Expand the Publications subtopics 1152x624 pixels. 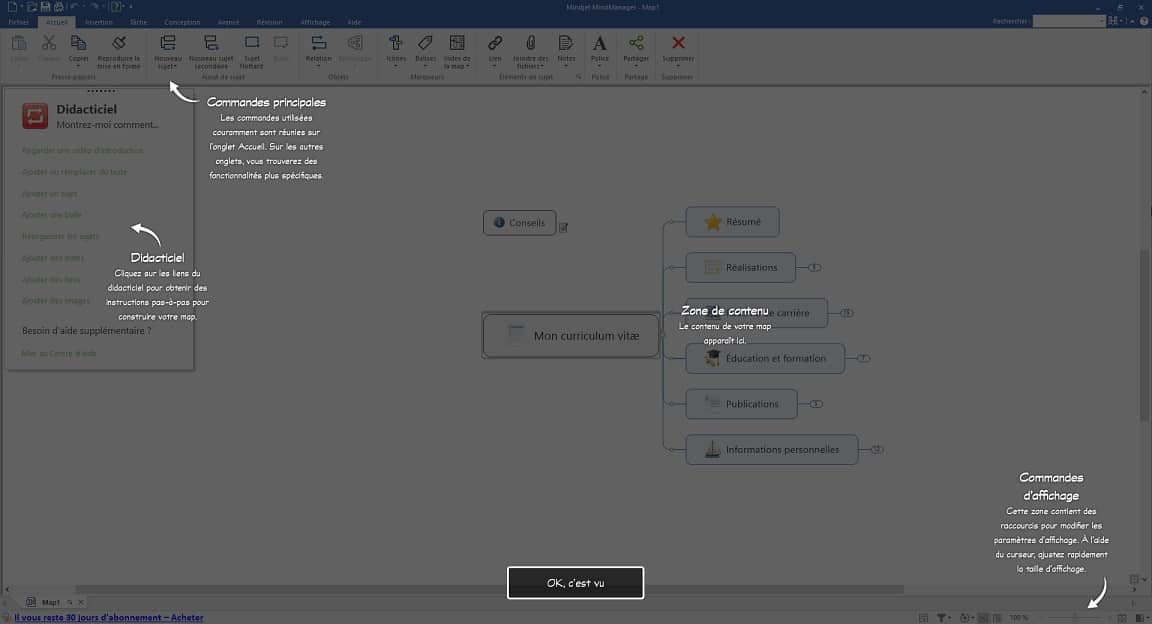(x=816, y=404)
